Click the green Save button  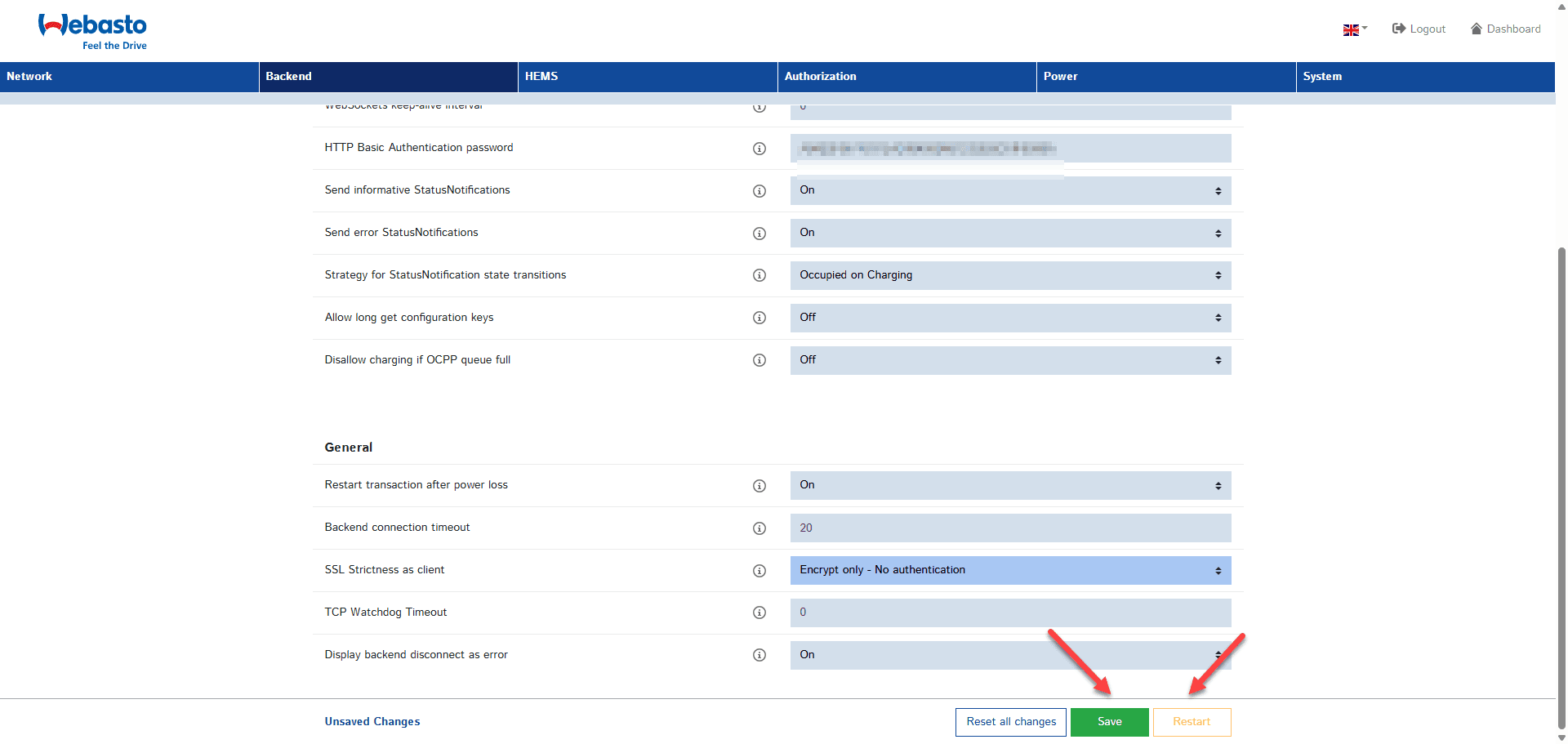(x=1109, y=722)
